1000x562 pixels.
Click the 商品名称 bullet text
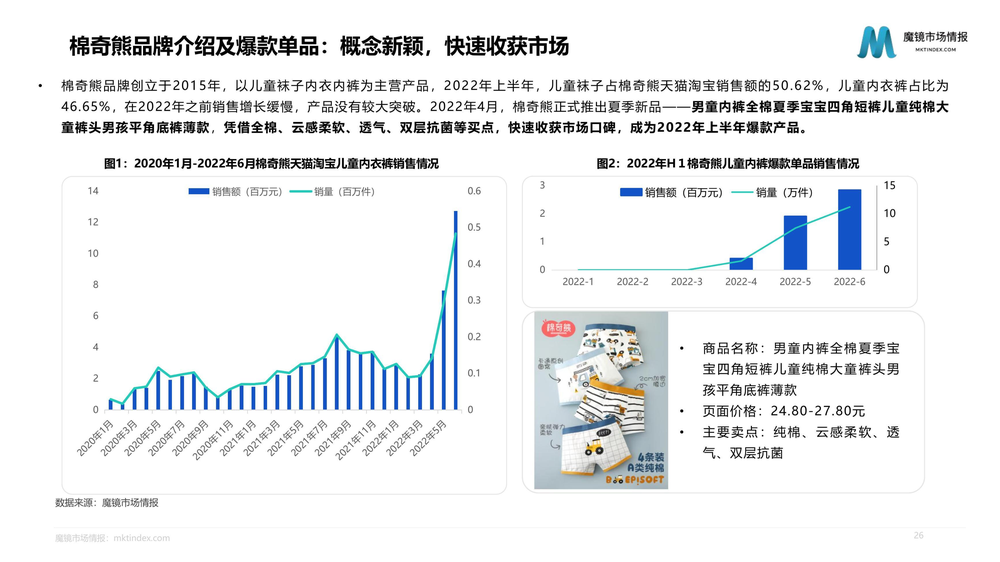(x=801, y=369)
